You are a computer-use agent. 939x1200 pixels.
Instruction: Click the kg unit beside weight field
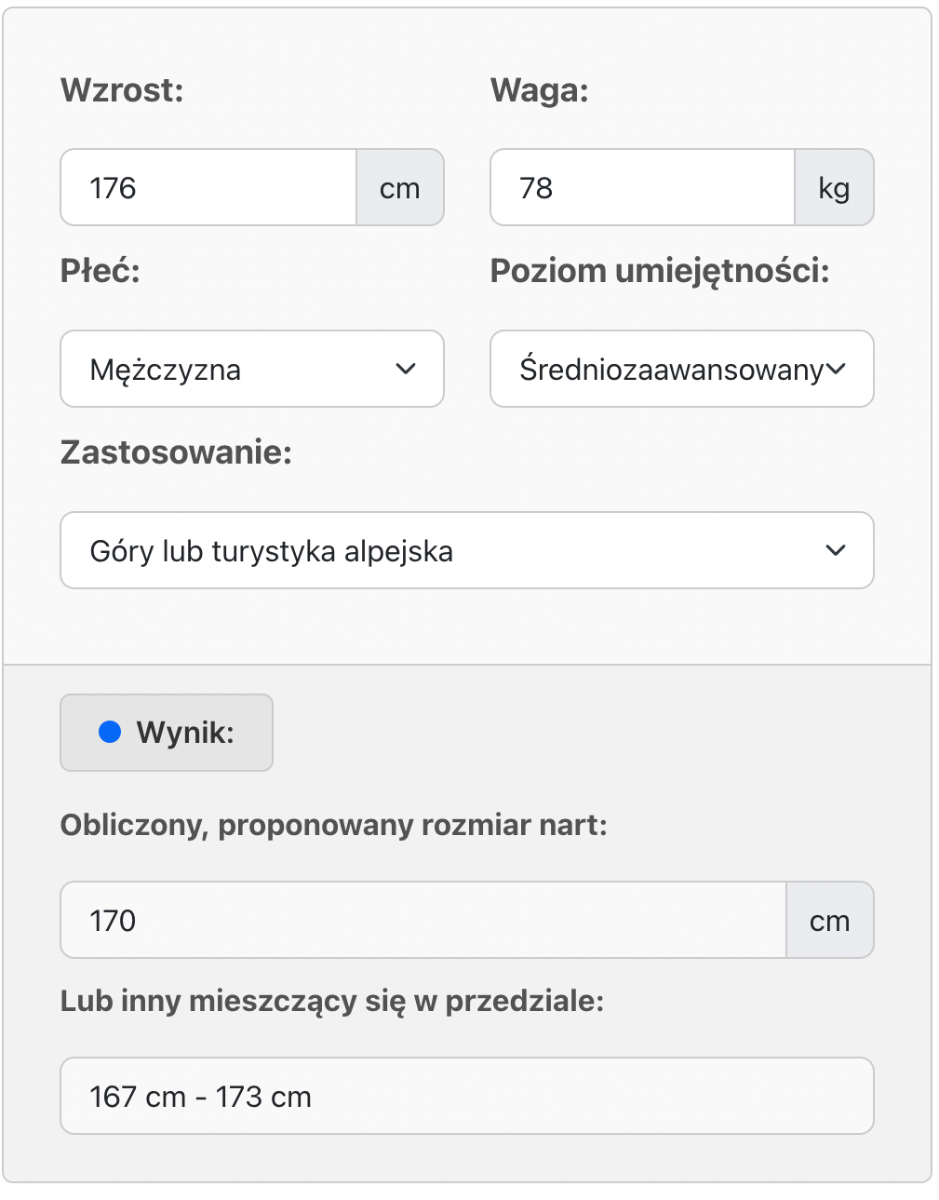pos(834,188)
